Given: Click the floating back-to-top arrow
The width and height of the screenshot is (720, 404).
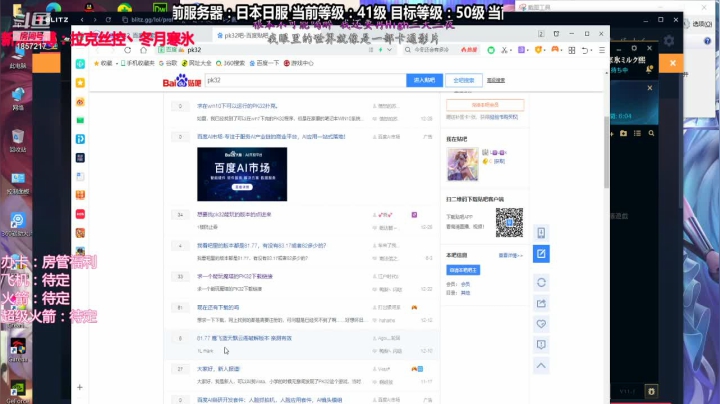Looking at the screenshot, I should pos(541,366).
